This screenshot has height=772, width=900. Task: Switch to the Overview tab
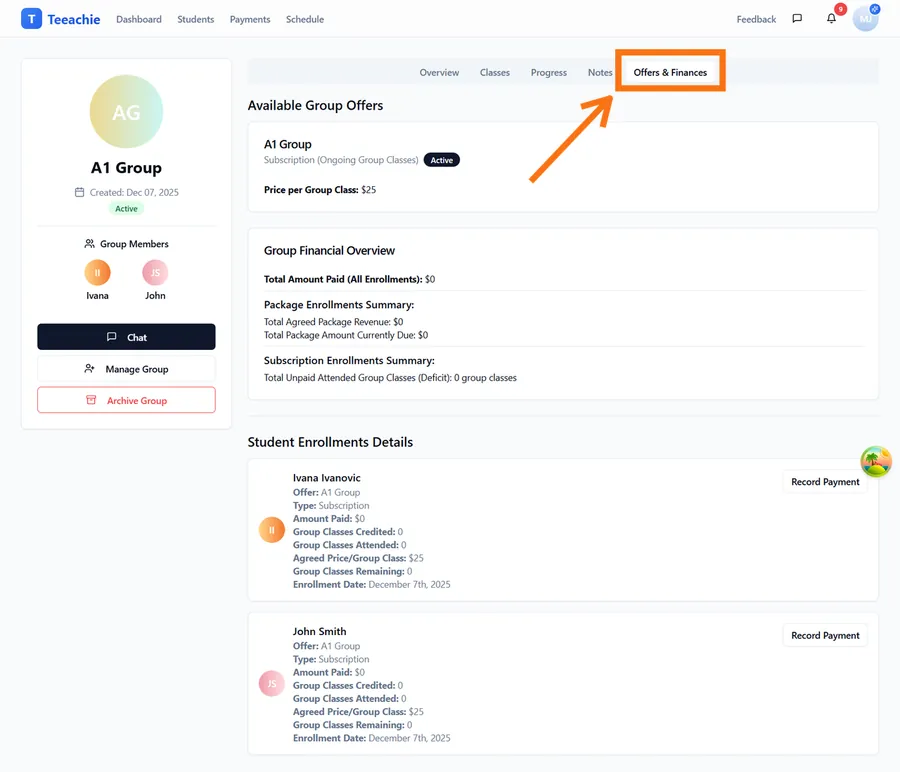pos(439,73)
